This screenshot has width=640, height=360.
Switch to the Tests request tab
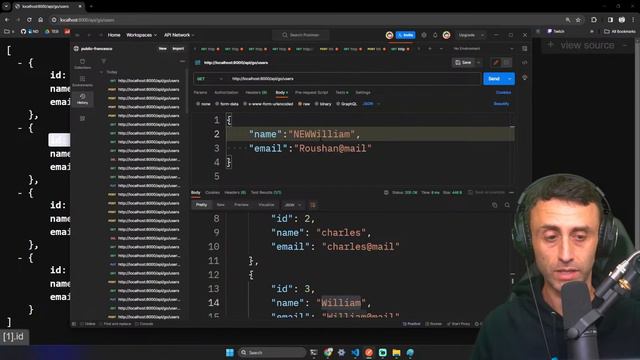click(342, 93)
